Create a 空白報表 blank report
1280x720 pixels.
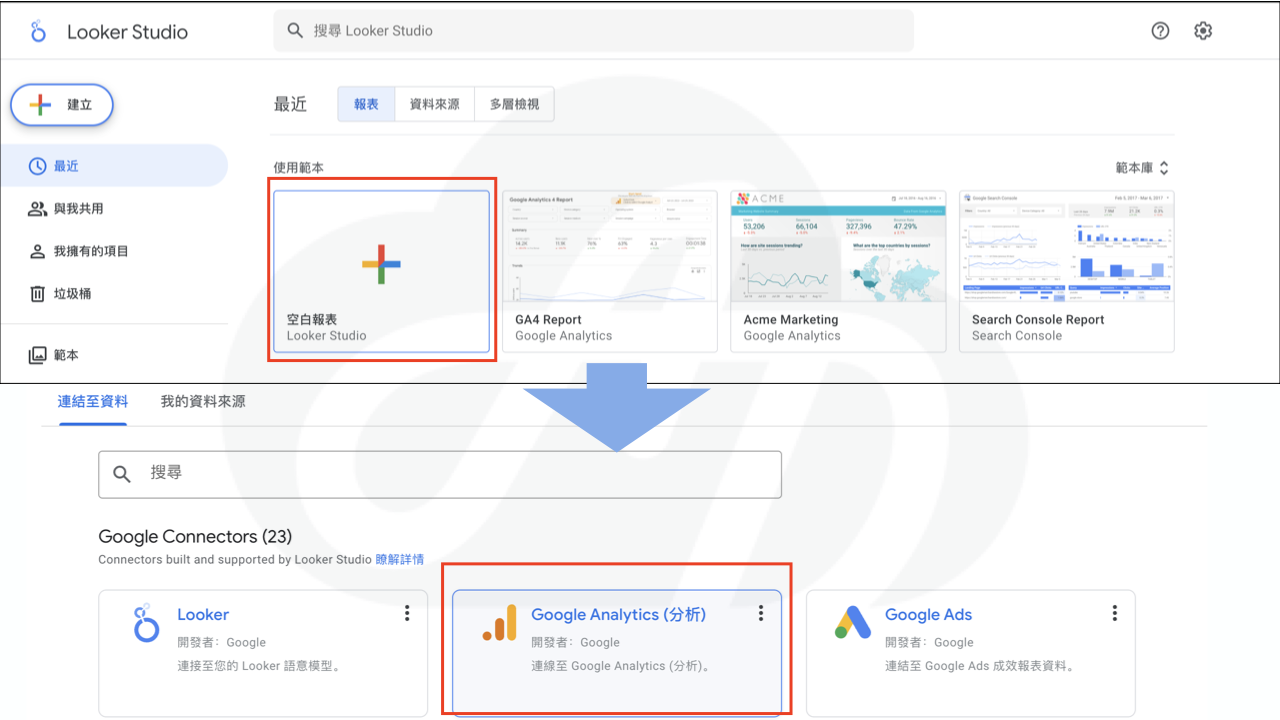[x=382, y=271]
